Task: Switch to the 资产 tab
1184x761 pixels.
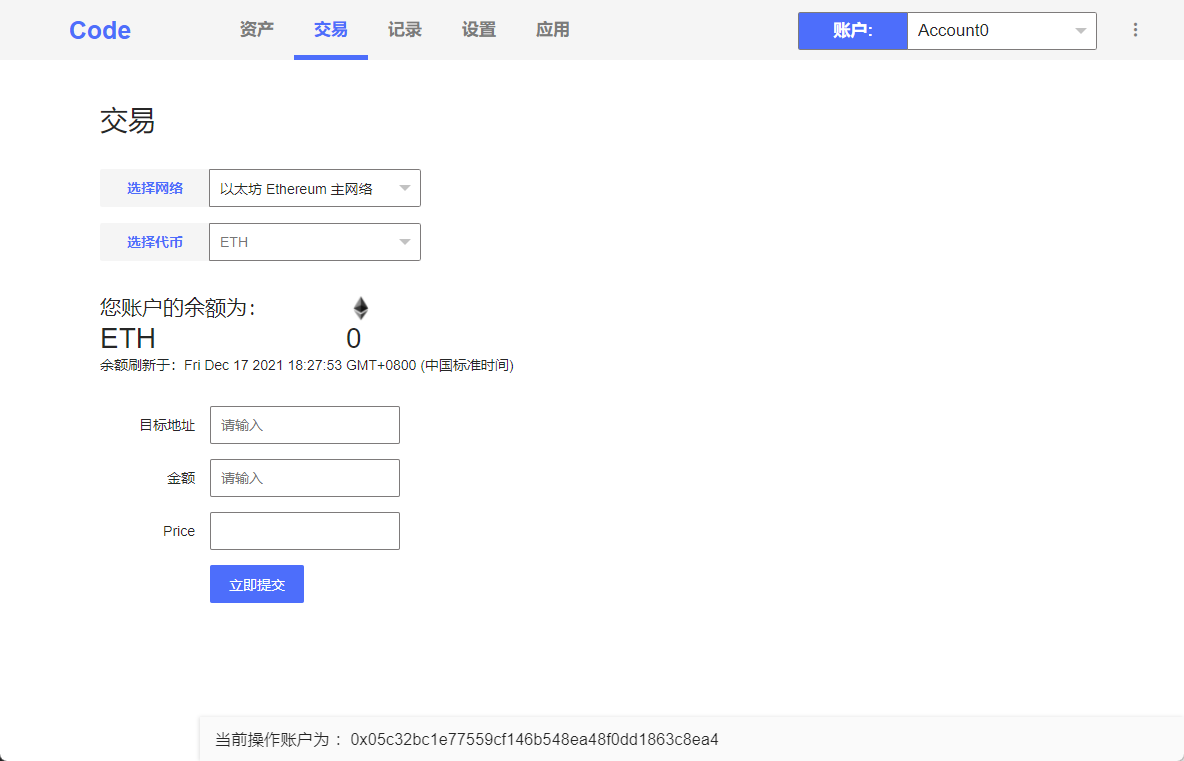Action: [x=256, y=30]
